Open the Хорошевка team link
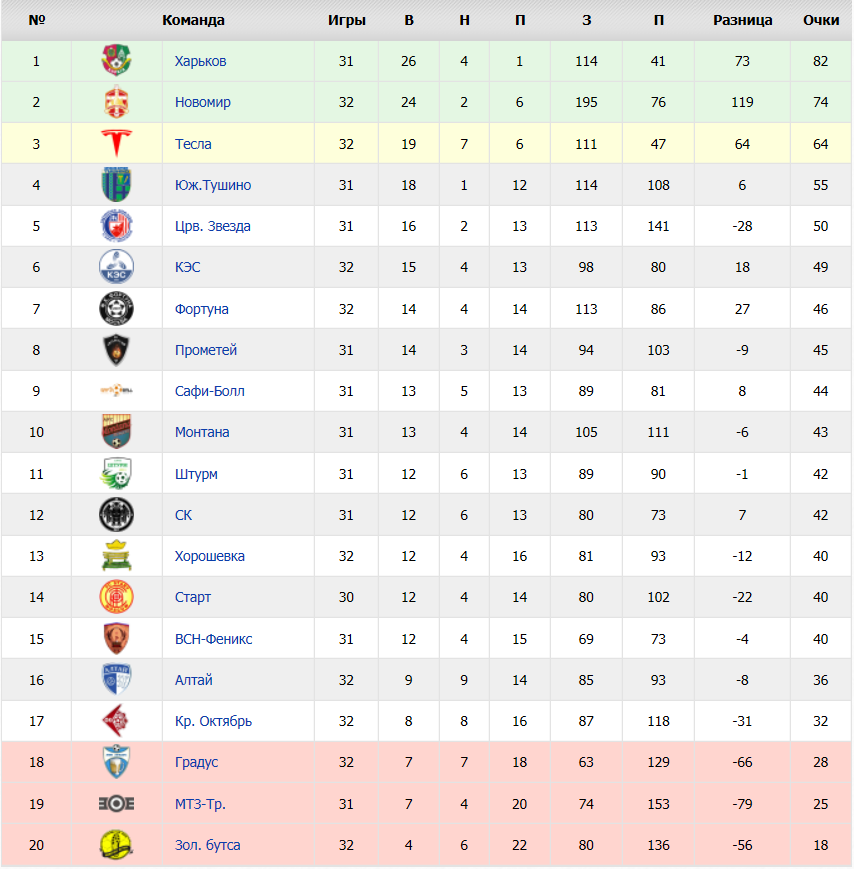This screenshot has height=869, width=854. coord(209,556)
